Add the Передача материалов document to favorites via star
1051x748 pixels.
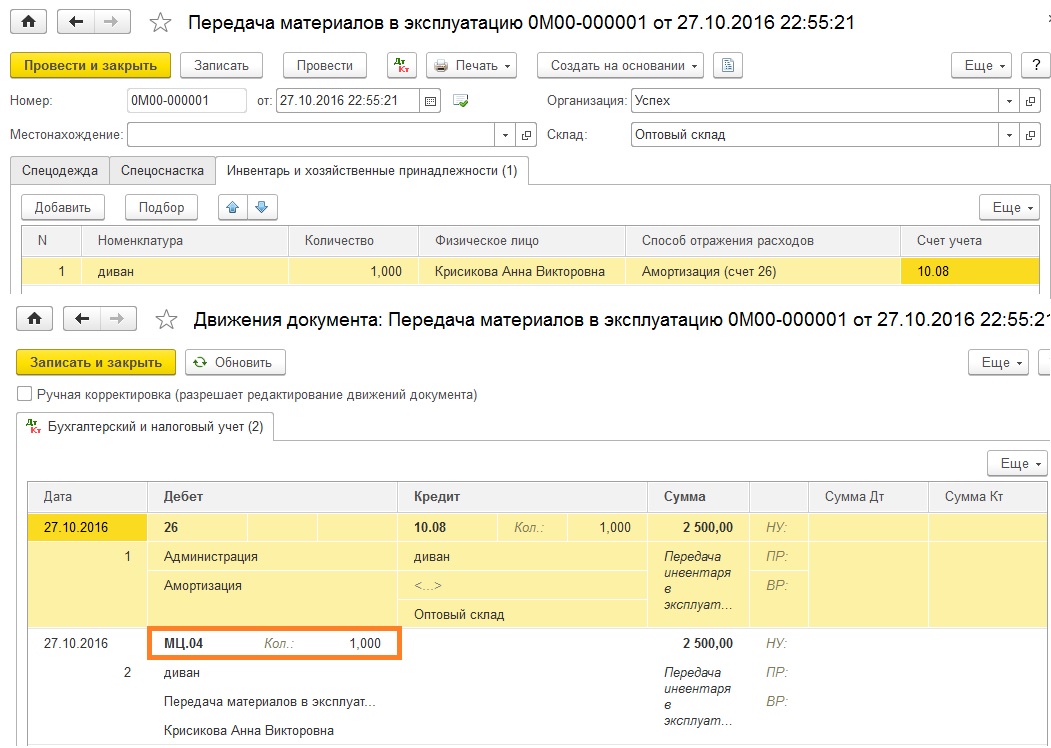(x=160, y=23)
